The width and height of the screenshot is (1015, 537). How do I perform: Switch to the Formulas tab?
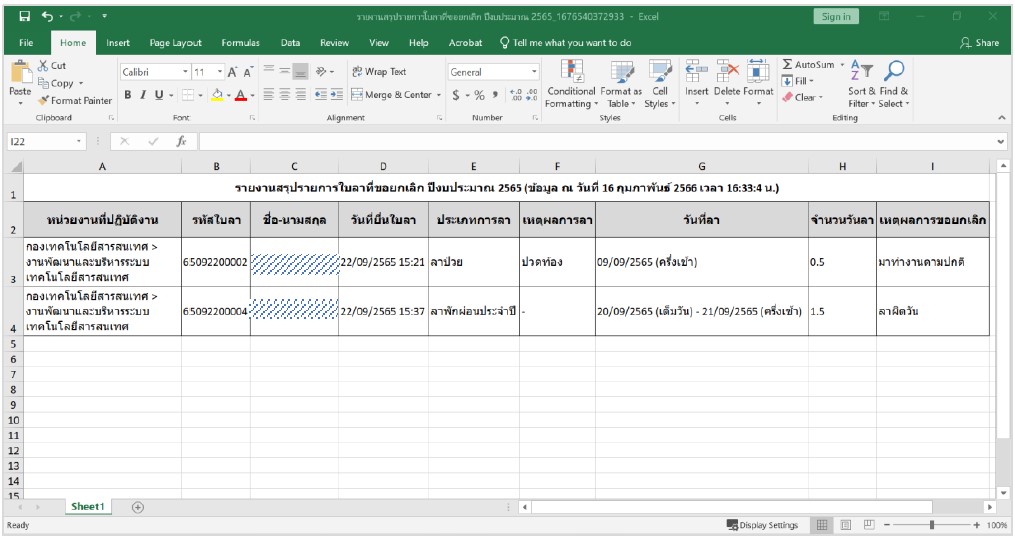click(240, 43)
